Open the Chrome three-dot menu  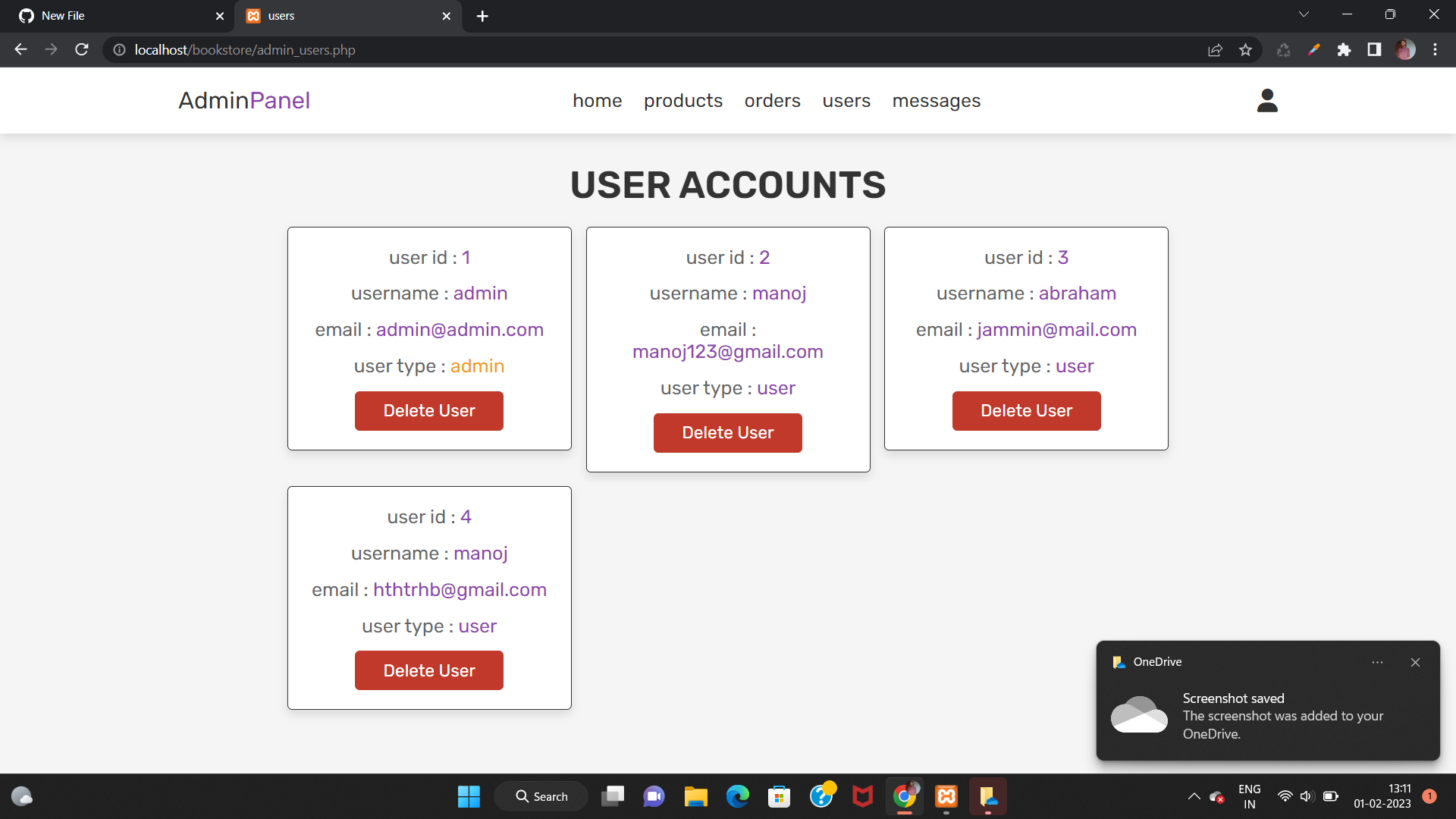pos(1435,49)
